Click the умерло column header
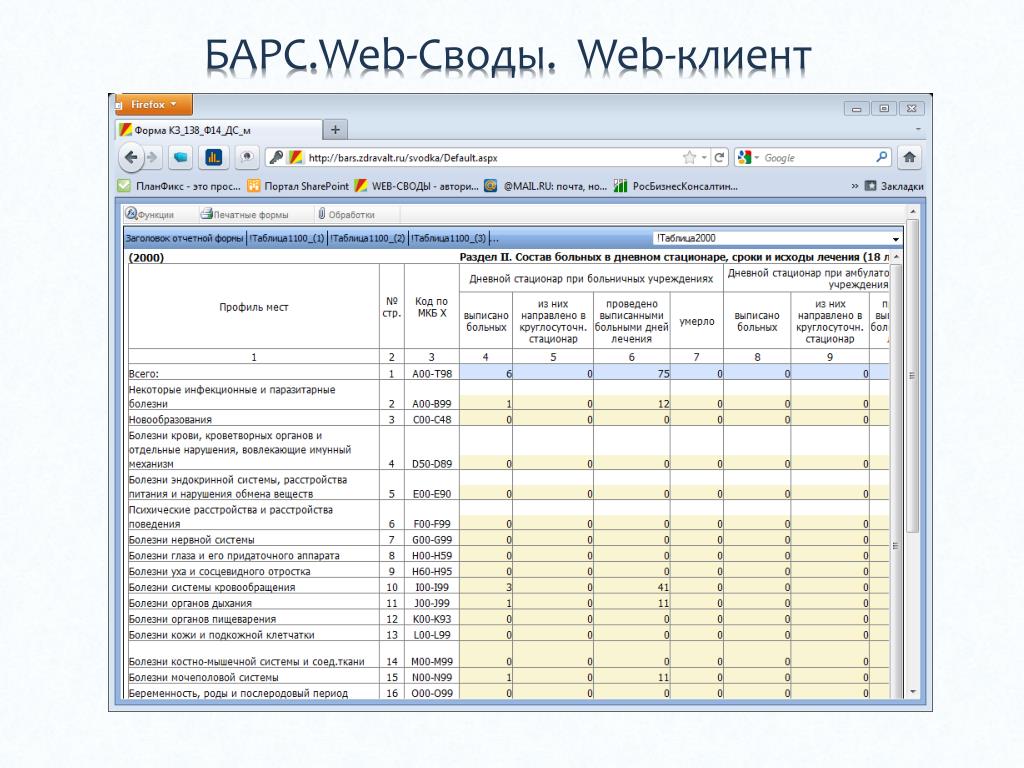The height and width of the screenshot is (768, 1024). coord(697,321)
